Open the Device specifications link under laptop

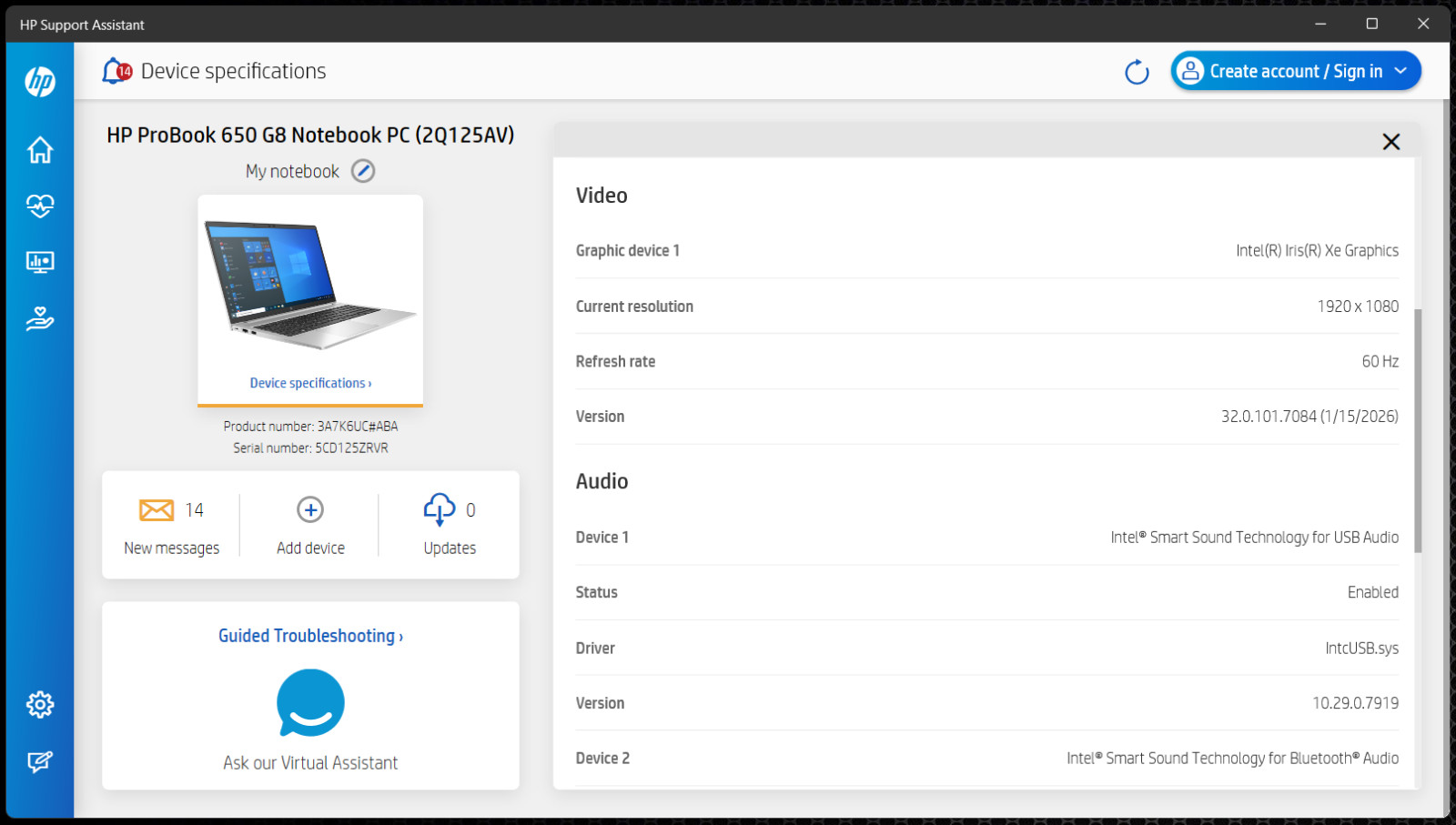(310, 383)
